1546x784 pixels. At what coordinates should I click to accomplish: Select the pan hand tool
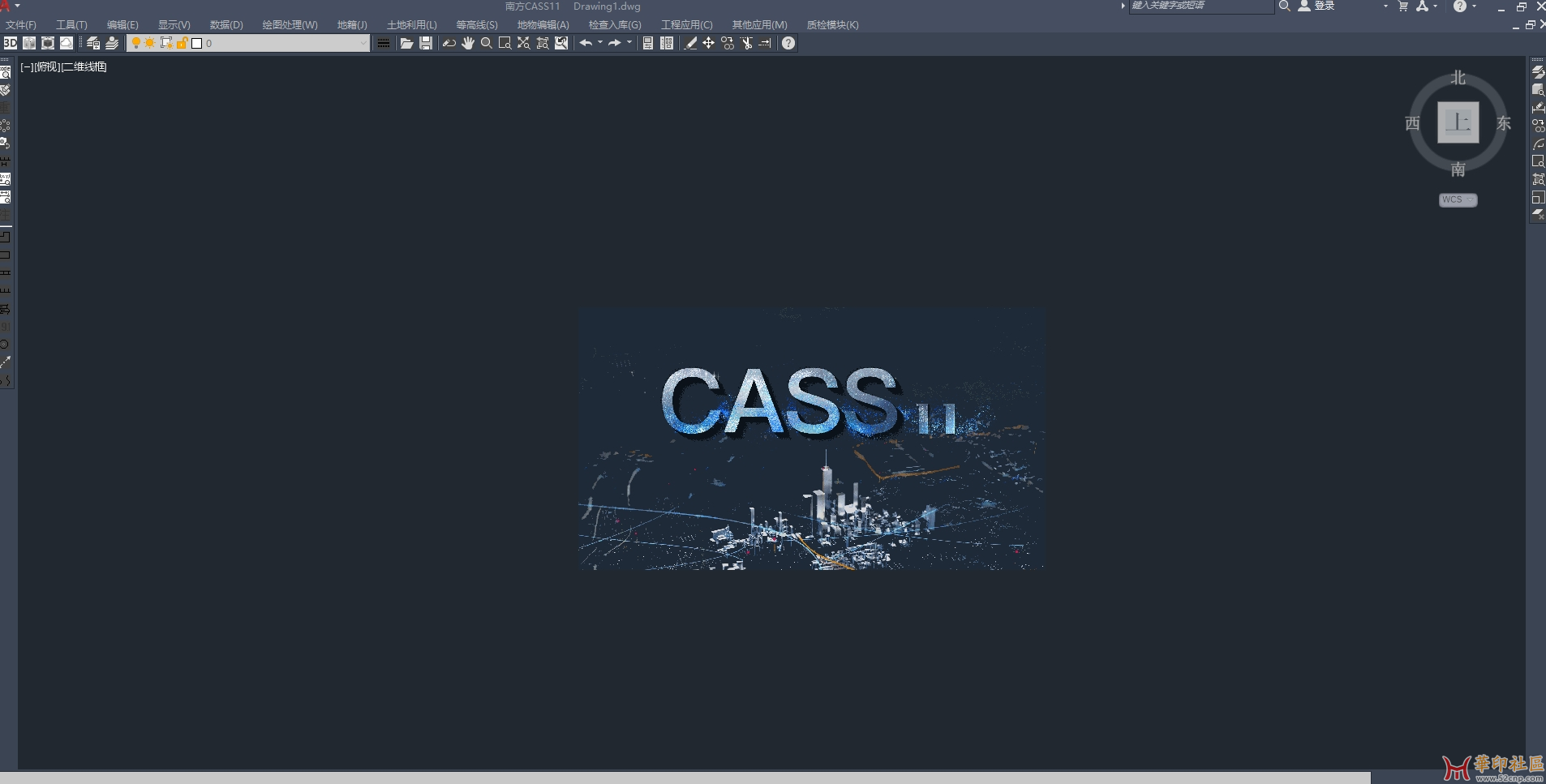(x=468, y=43)
